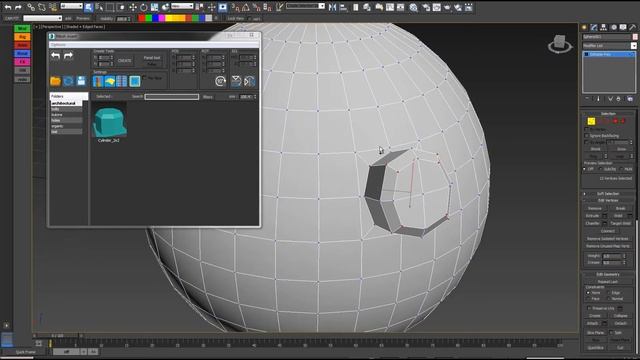The height and width of the screenshot is (360, 640).
Task: Click the Mirror tool icon
Action: tap(332, 7)
